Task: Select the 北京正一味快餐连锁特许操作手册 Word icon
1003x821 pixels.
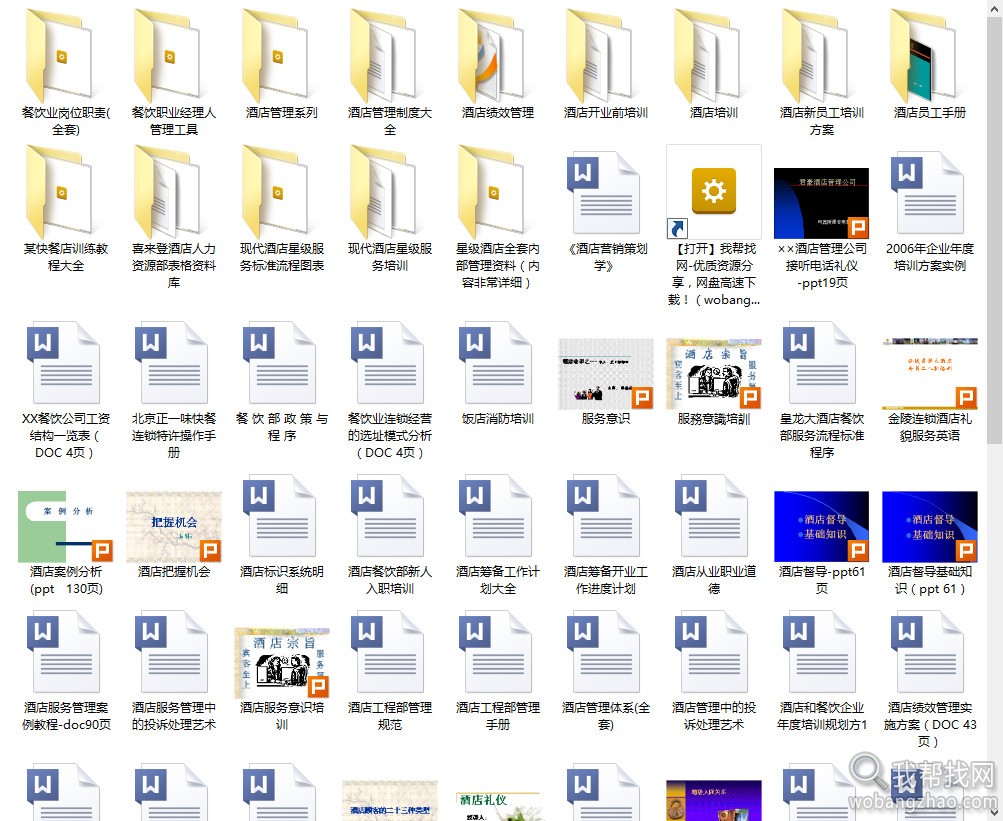Action: tap(172, 364)
